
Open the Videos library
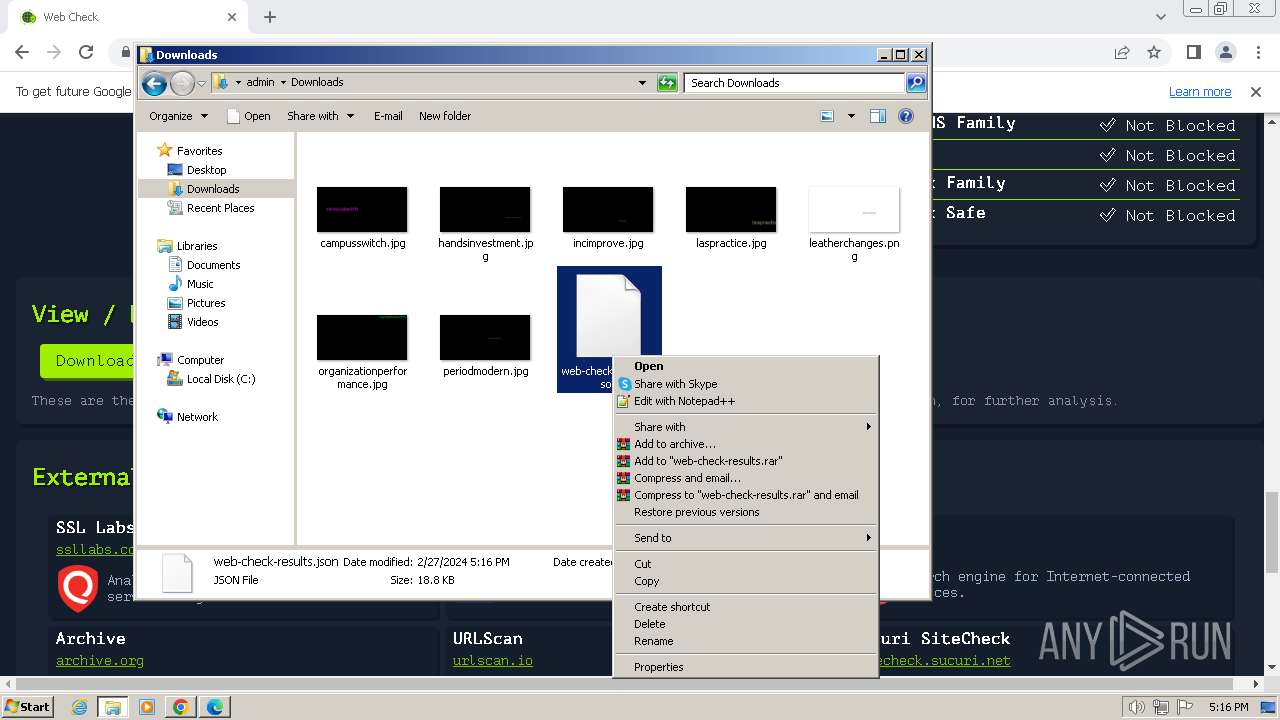[202, 322]
